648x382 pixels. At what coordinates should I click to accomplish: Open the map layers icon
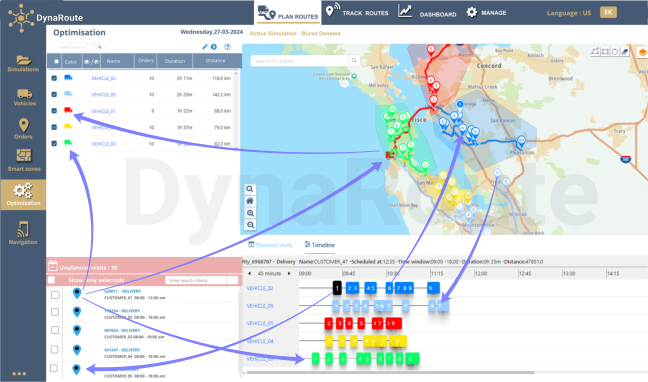(642, 53)
